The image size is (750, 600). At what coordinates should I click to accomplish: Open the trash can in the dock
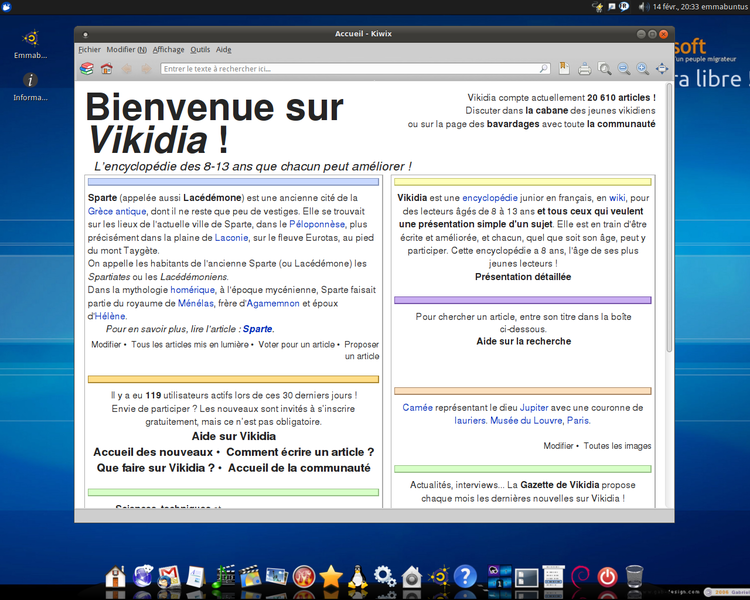pyautogui.click(x=634, y=577)
